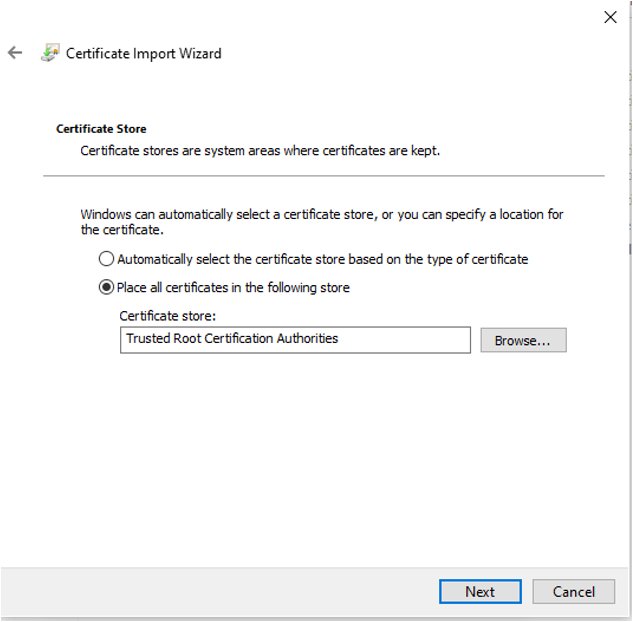Select the automatically choose store radio circle

(106, 259)
